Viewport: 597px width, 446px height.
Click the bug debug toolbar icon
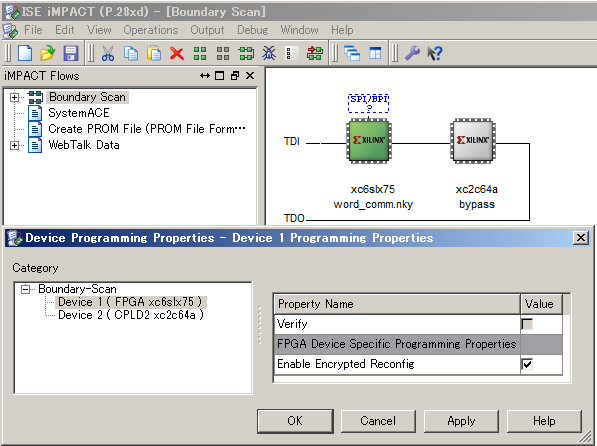coord(269,53)
